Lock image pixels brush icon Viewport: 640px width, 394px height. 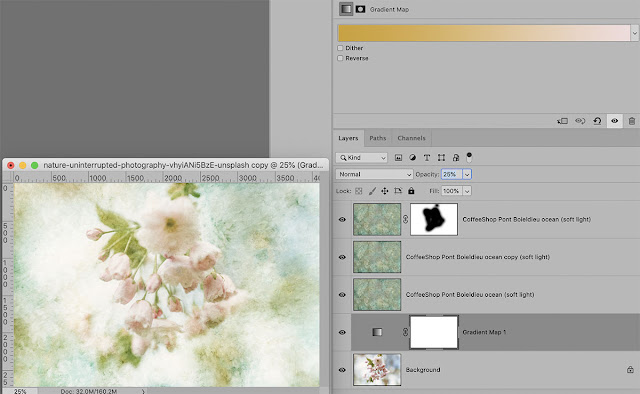click(x=372, y=191)
